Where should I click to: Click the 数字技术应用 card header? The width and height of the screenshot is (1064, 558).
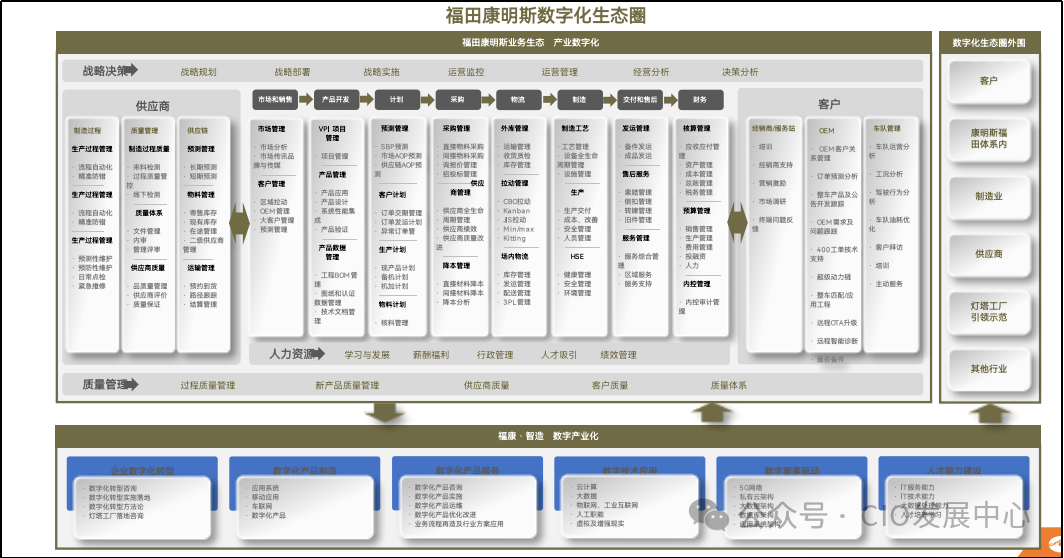tap(630, 470)
